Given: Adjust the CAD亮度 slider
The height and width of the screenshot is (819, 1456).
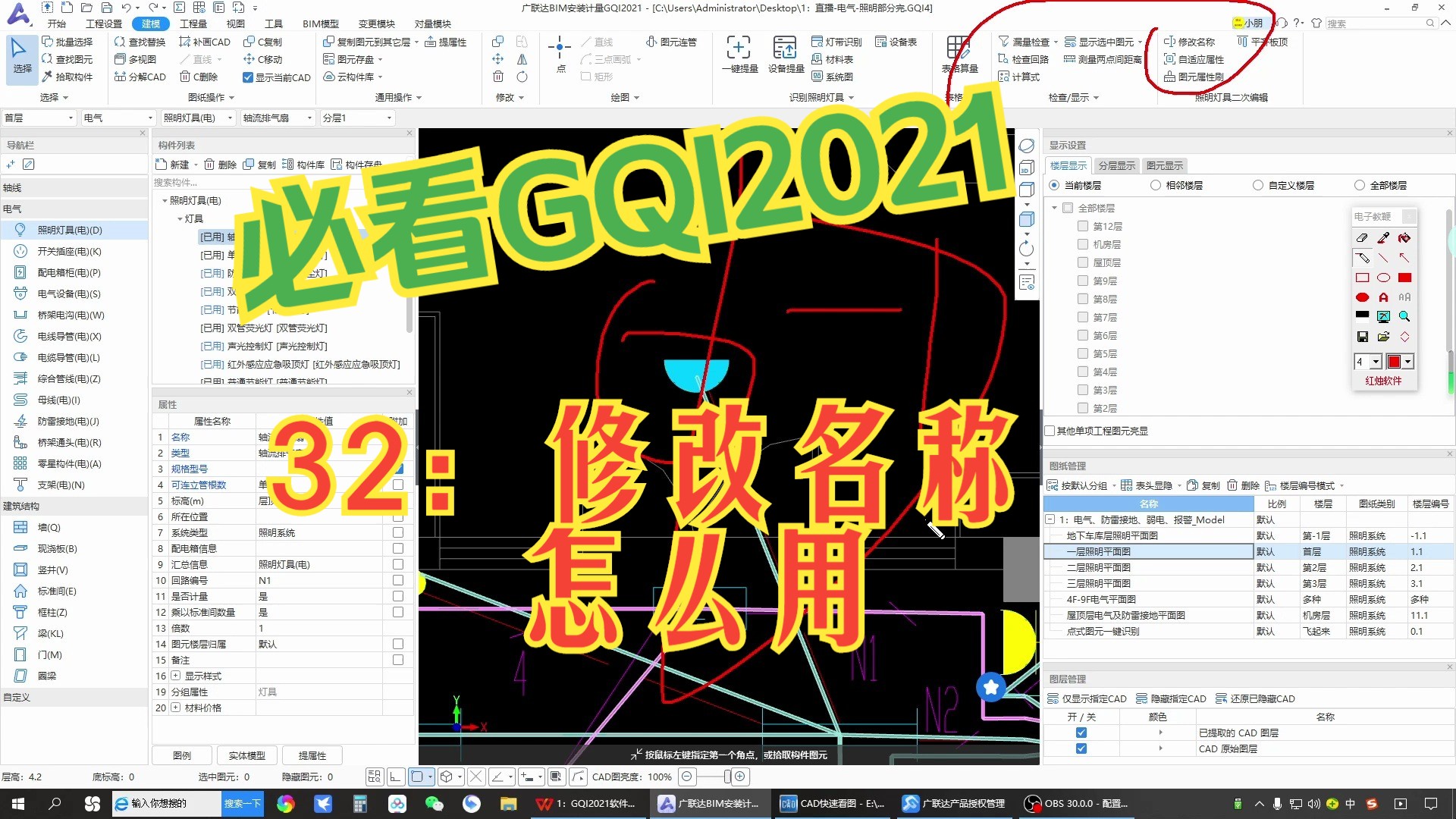Looking at the screenshot, I should 711,777.
